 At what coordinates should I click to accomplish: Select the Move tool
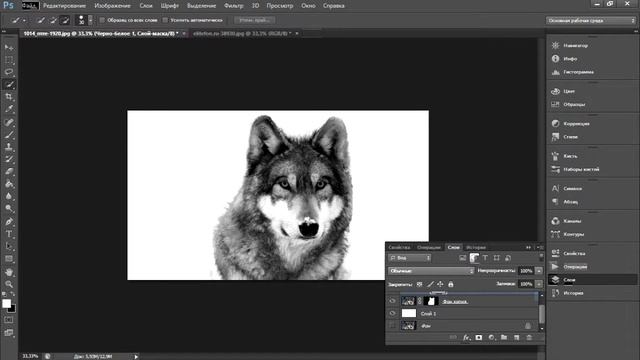tap(9, 48)
